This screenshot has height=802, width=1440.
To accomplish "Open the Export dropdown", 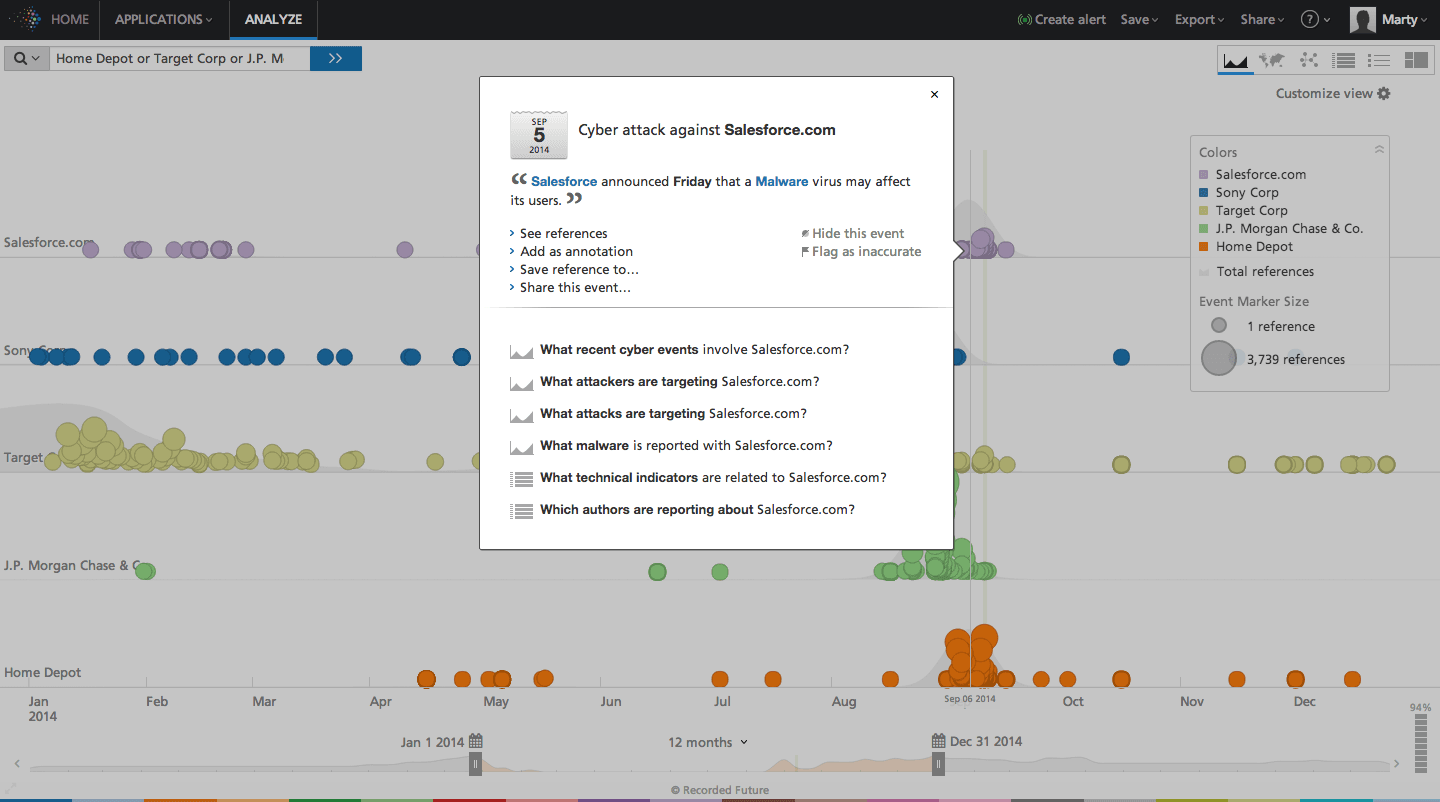I will click(x=1200, y=19).
